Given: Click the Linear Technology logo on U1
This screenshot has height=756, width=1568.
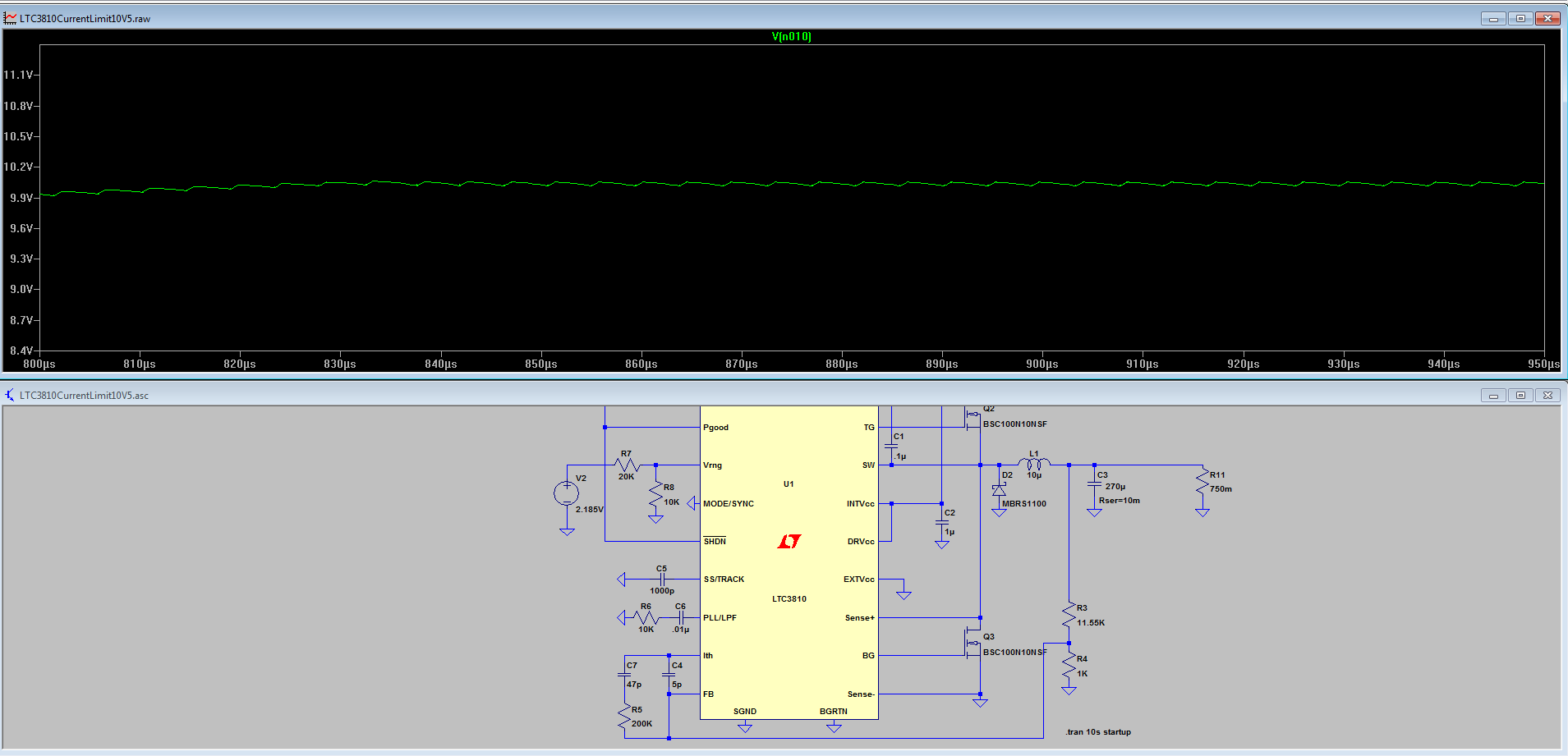Looking at the screenshot, I should (x=789, y=541).
